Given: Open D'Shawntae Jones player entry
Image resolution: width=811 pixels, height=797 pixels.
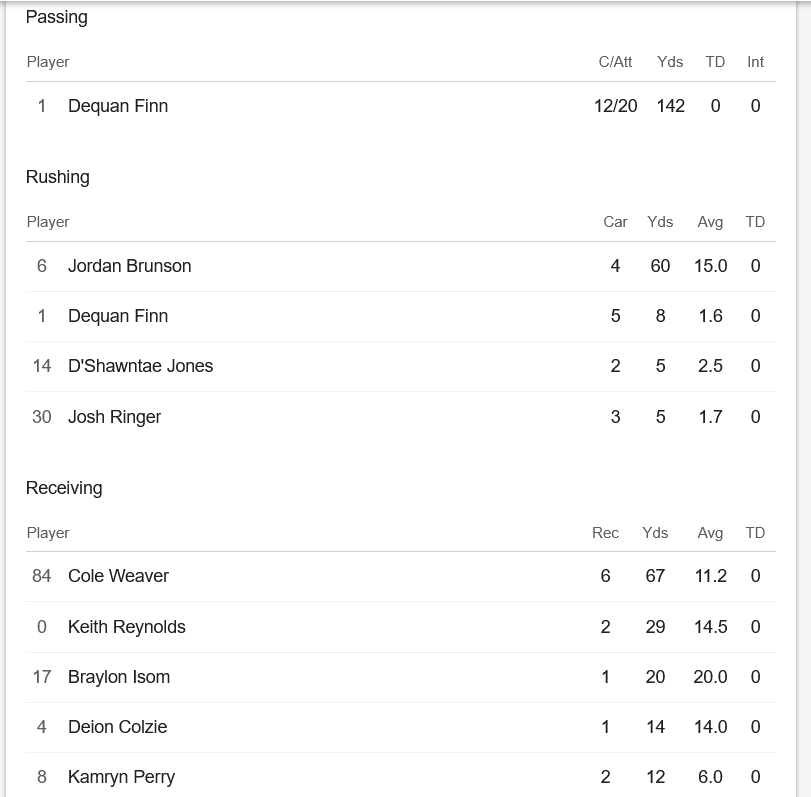Looking at the screenshot, I should pyautogui.click(x=140, y=366).
